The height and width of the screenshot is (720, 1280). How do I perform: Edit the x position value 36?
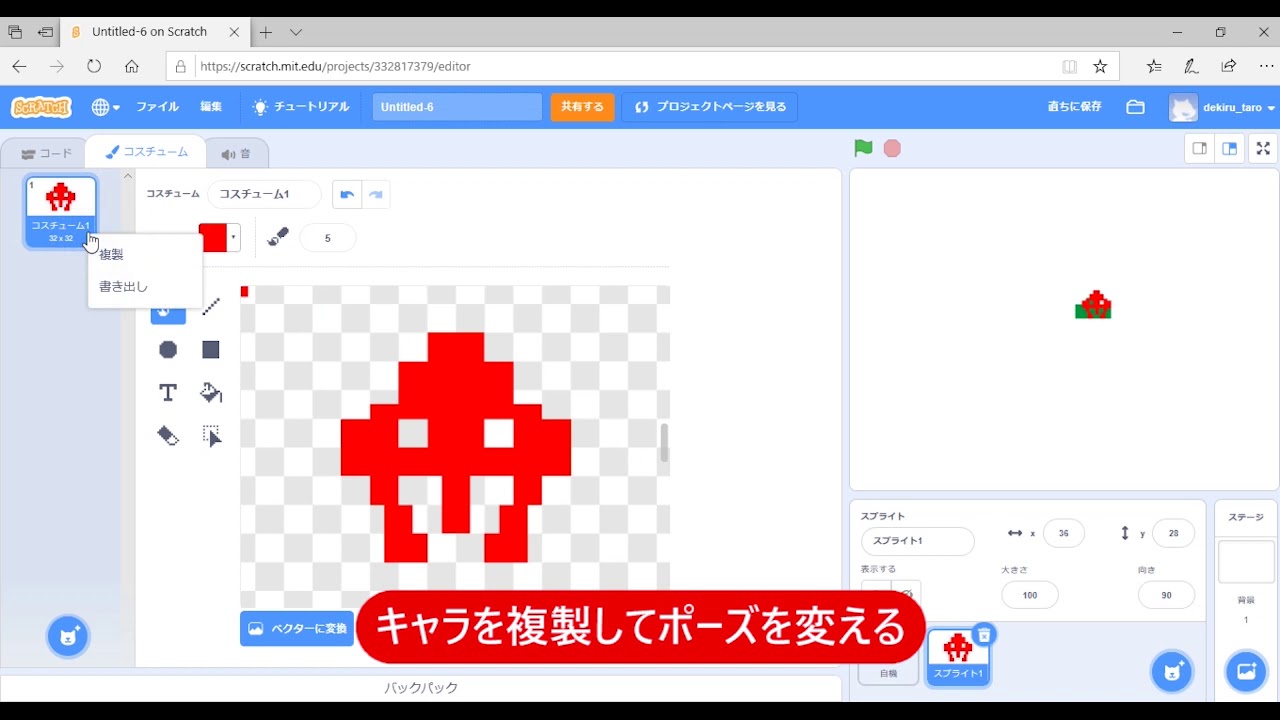(1063, 533)
